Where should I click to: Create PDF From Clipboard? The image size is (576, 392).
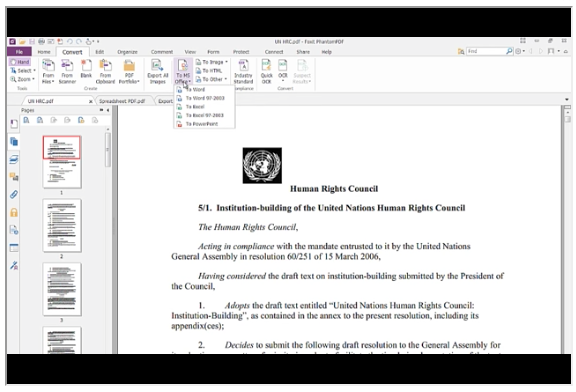pos(105,71)
